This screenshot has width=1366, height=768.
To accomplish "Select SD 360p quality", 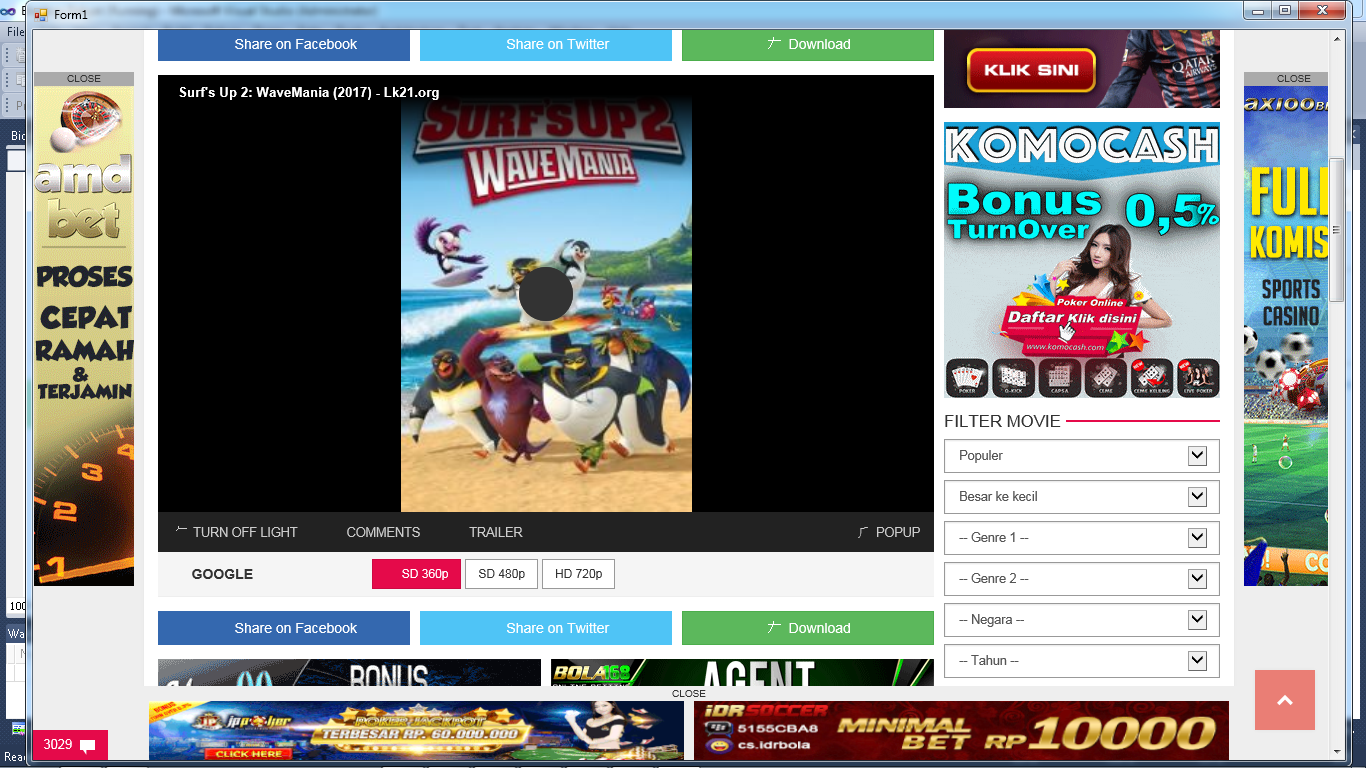I will pos(416,574).
